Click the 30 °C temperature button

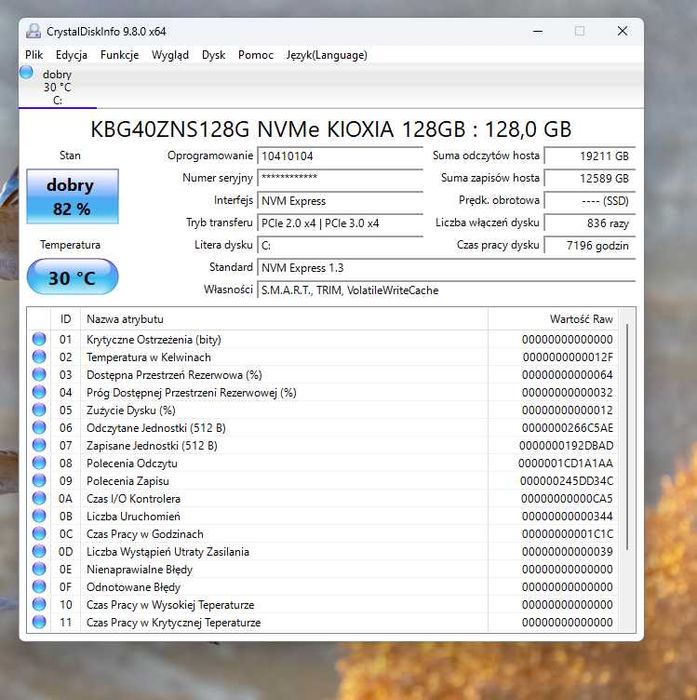[x=72, y=277]
